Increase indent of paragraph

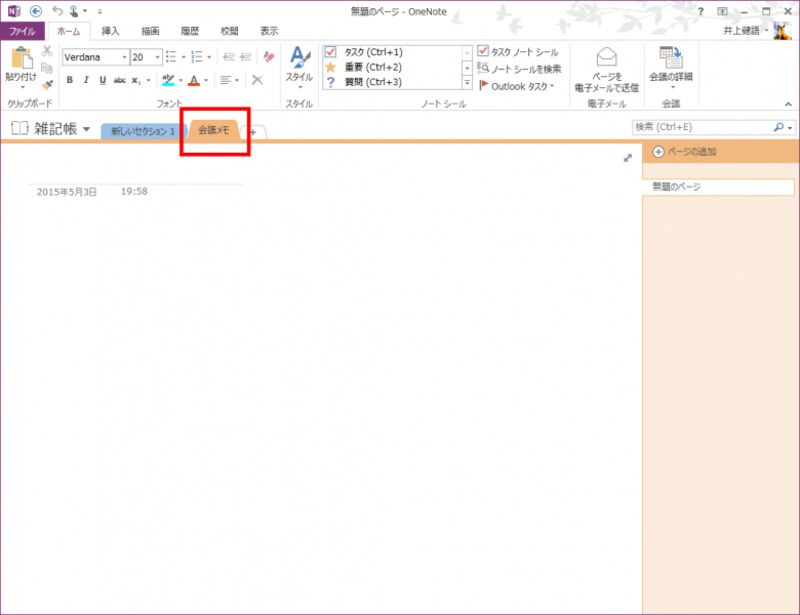point(246,57)
